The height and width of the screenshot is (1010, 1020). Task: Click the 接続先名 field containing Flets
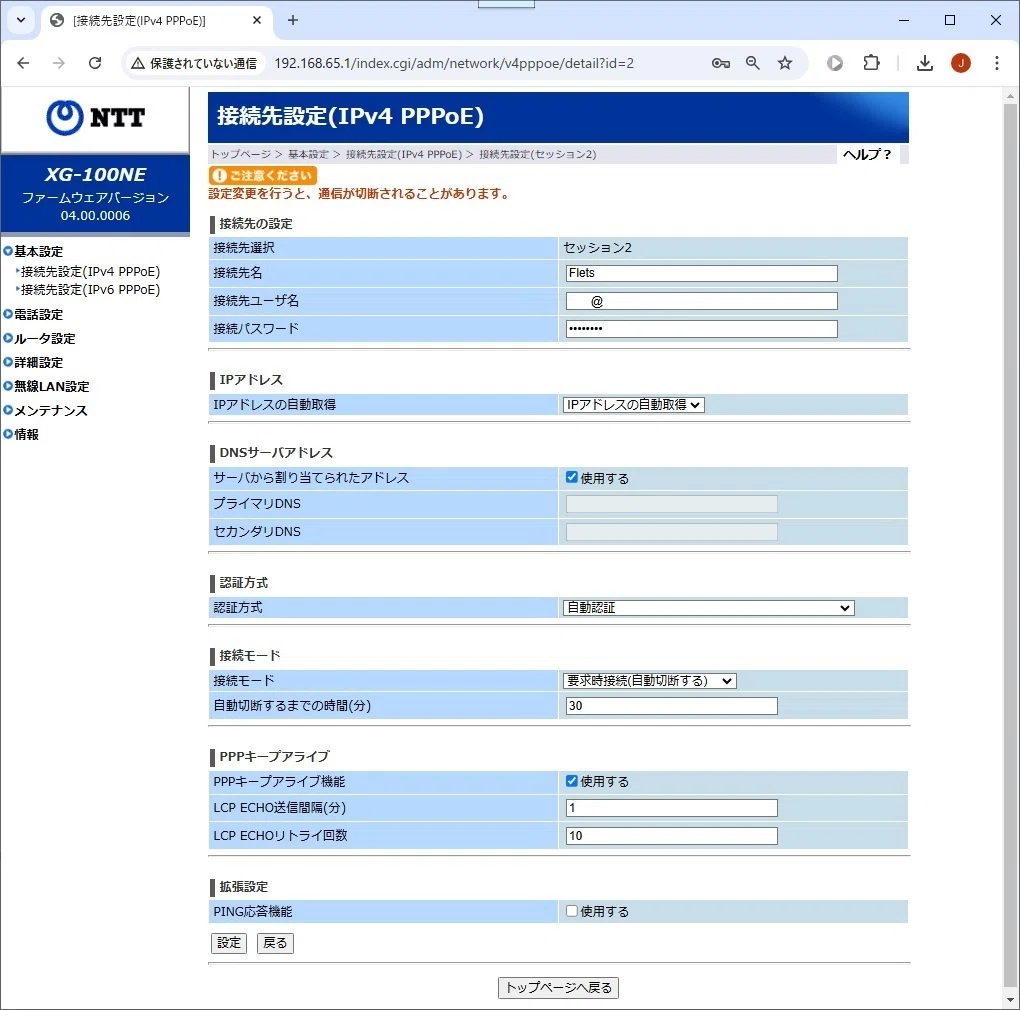tap(701, 273)
